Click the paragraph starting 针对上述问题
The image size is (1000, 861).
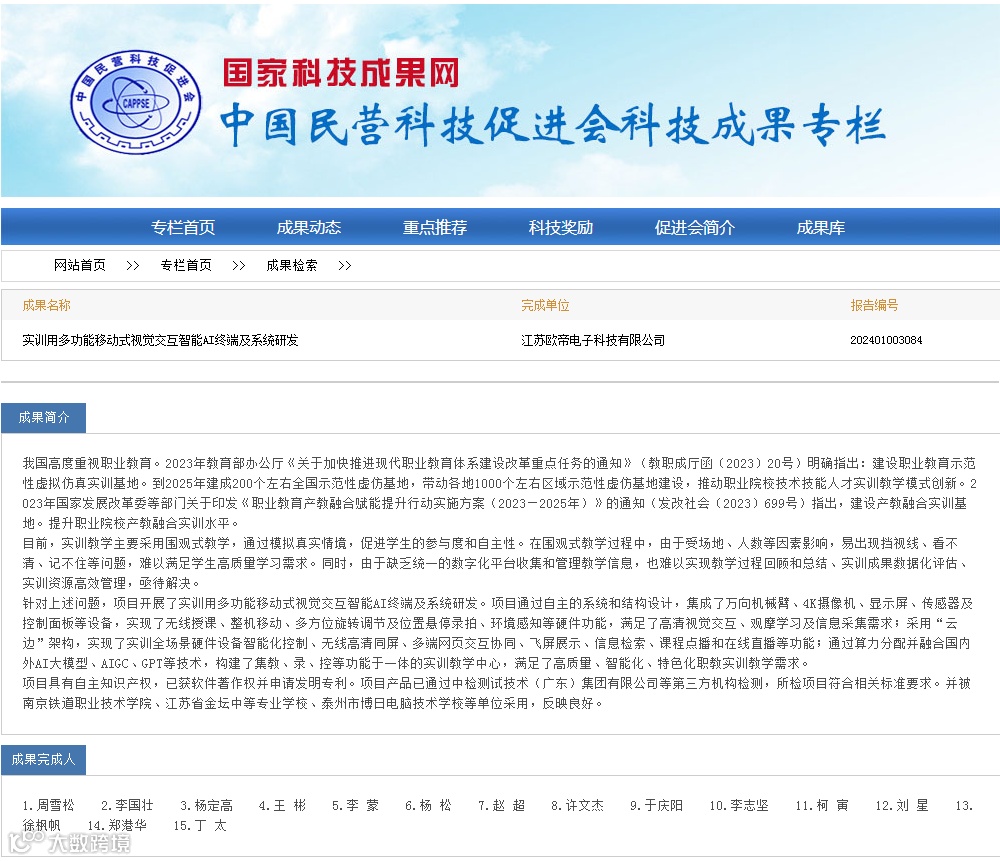498,633
